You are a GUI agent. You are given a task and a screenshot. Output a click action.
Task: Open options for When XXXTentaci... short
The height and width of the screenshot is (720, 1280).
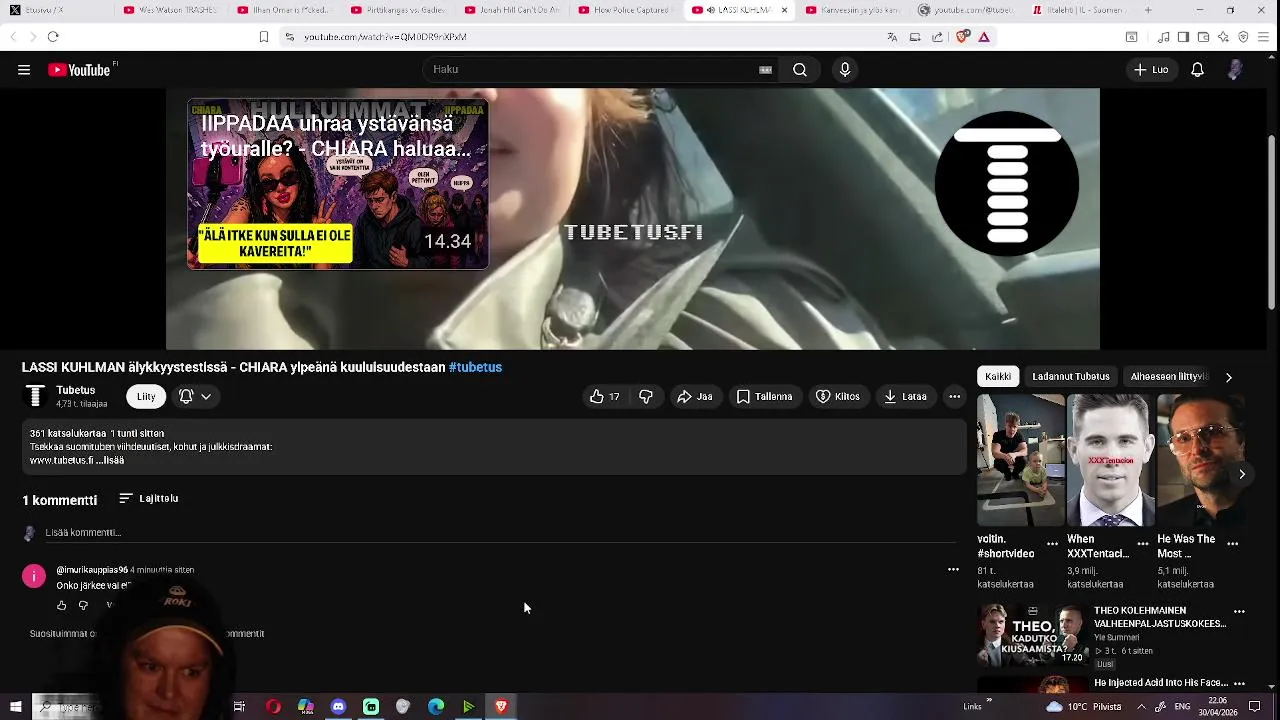(x=1143, y=544)
